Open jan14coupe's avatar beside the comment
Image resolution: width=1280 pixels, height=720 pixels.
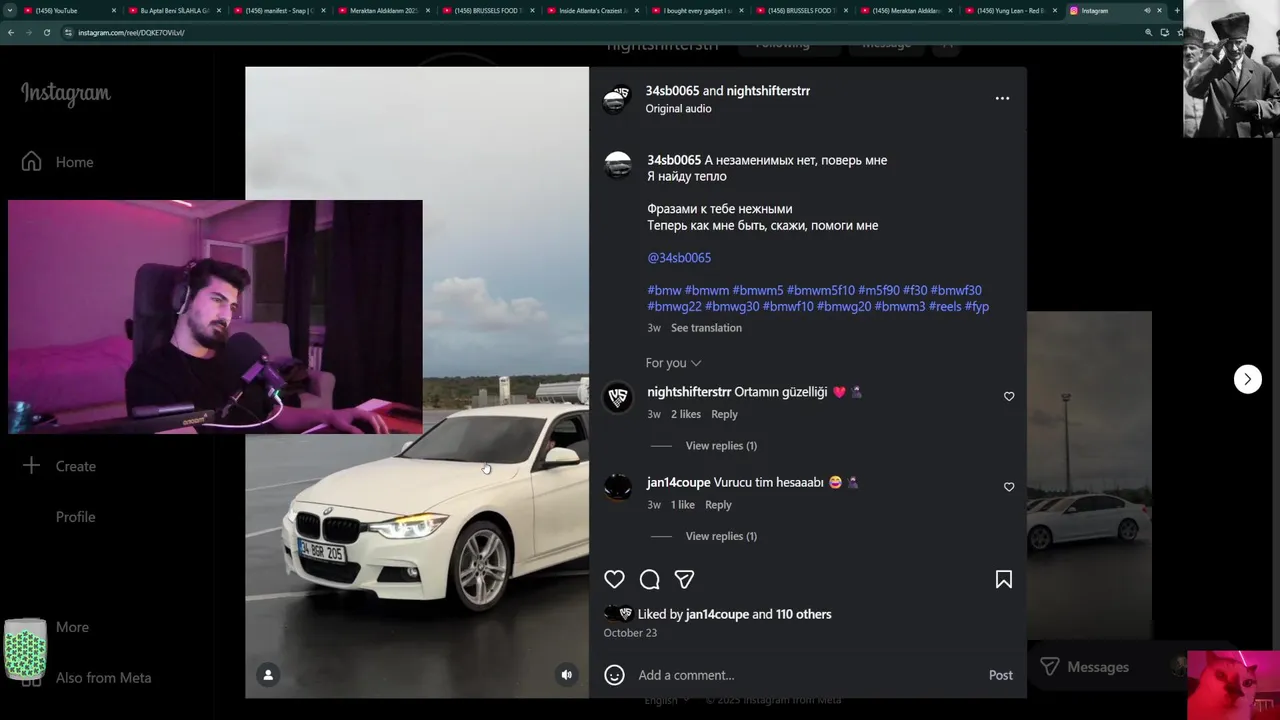(x=618, y=487)
